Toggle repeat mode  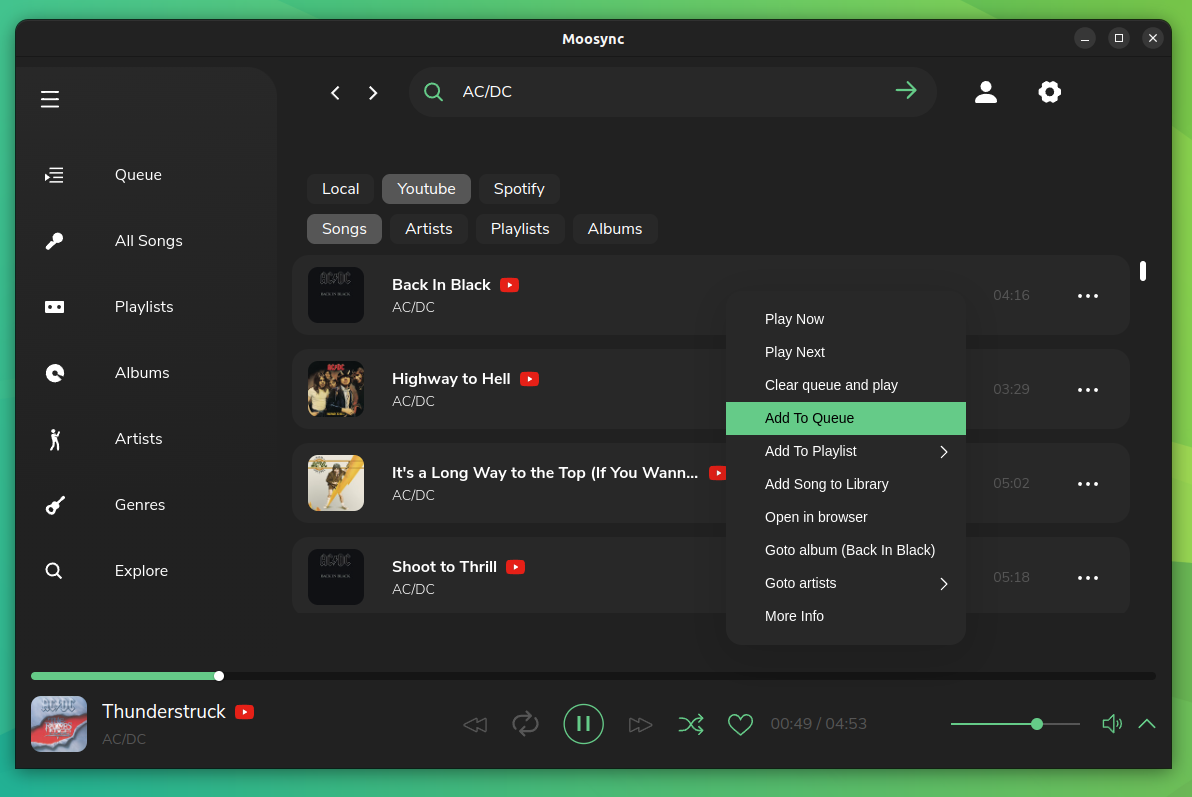click(525, 723)
